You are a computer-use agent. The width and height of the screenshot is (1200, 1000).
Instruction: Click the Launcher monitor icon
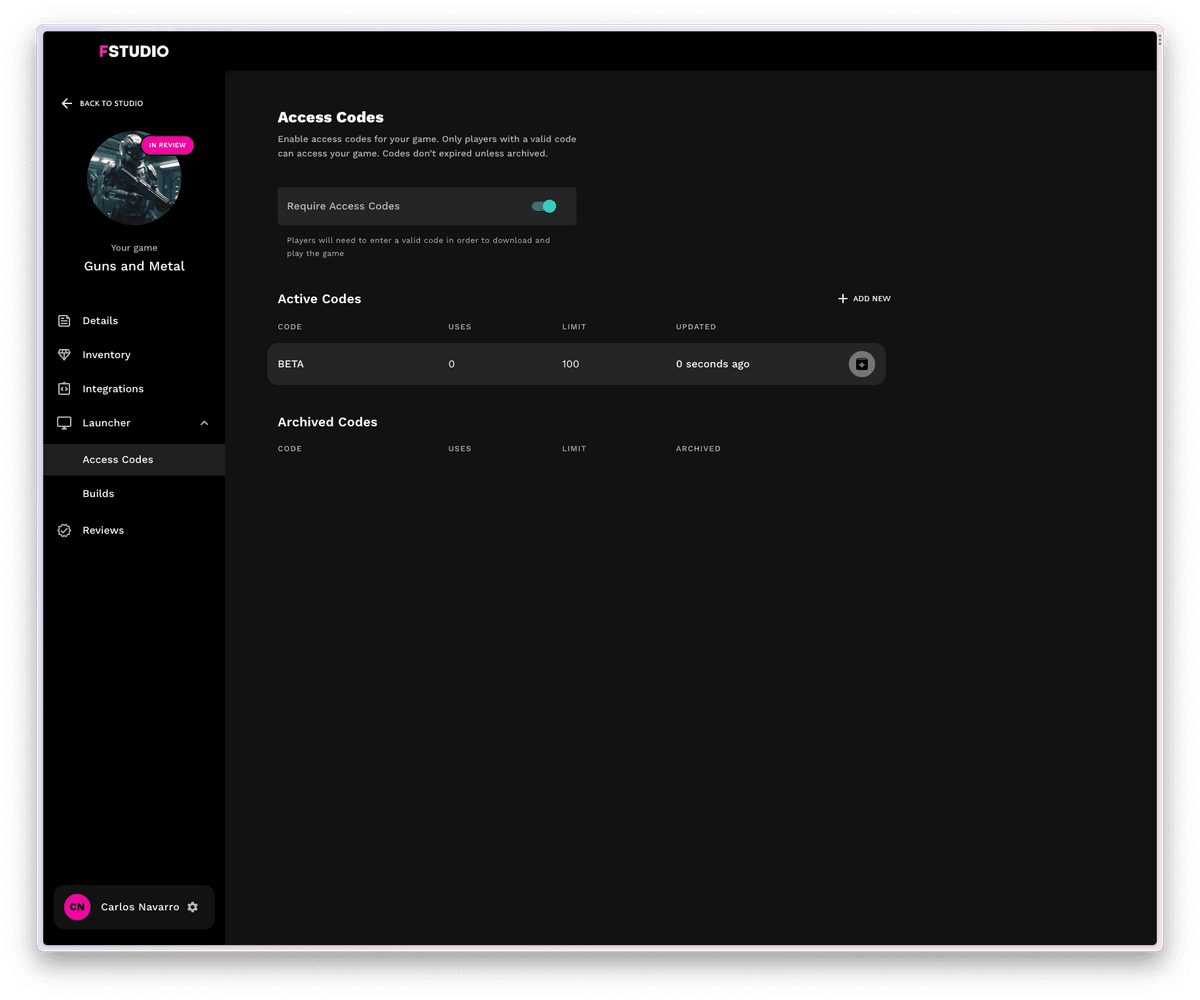pyautogui.click(x=64, y=423)
